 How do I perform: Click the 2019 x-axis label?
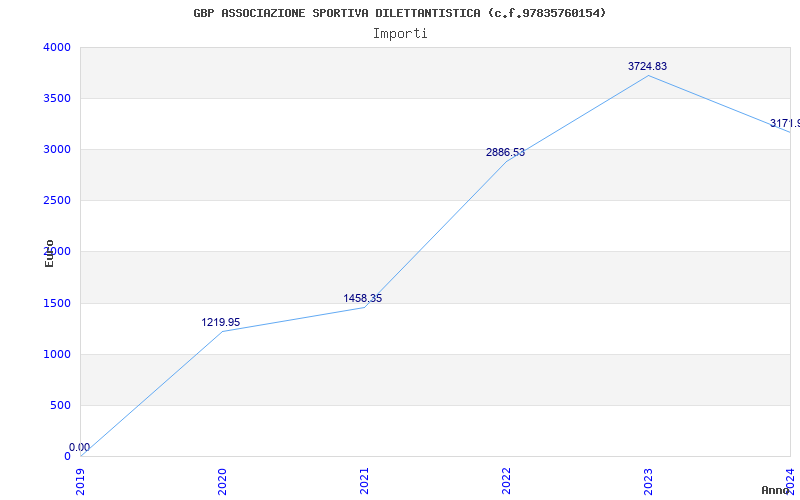tap(80, 482)
